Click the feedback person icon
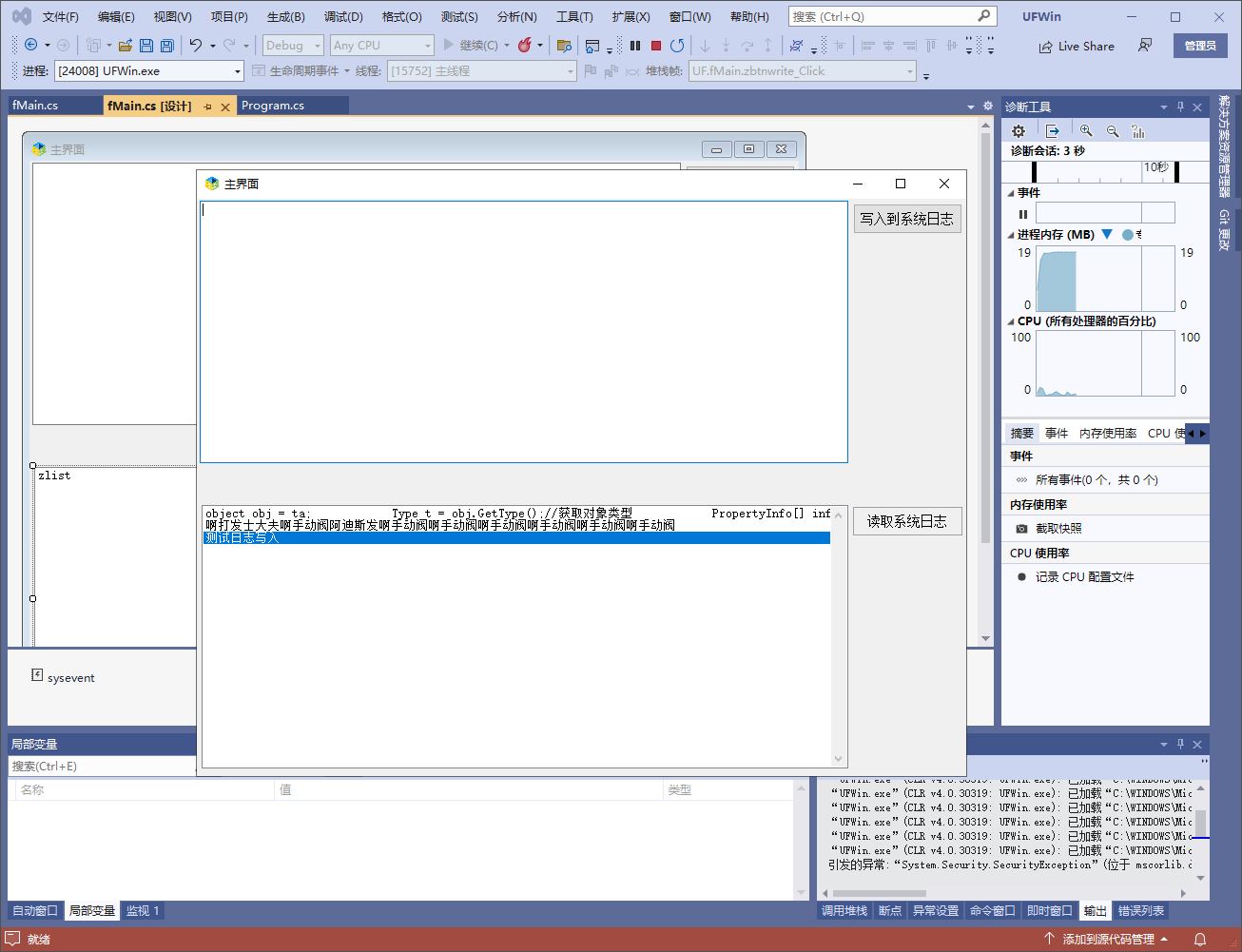Image resolution: width=1242 pixels, height=952 pixels. coord(1145,46)
